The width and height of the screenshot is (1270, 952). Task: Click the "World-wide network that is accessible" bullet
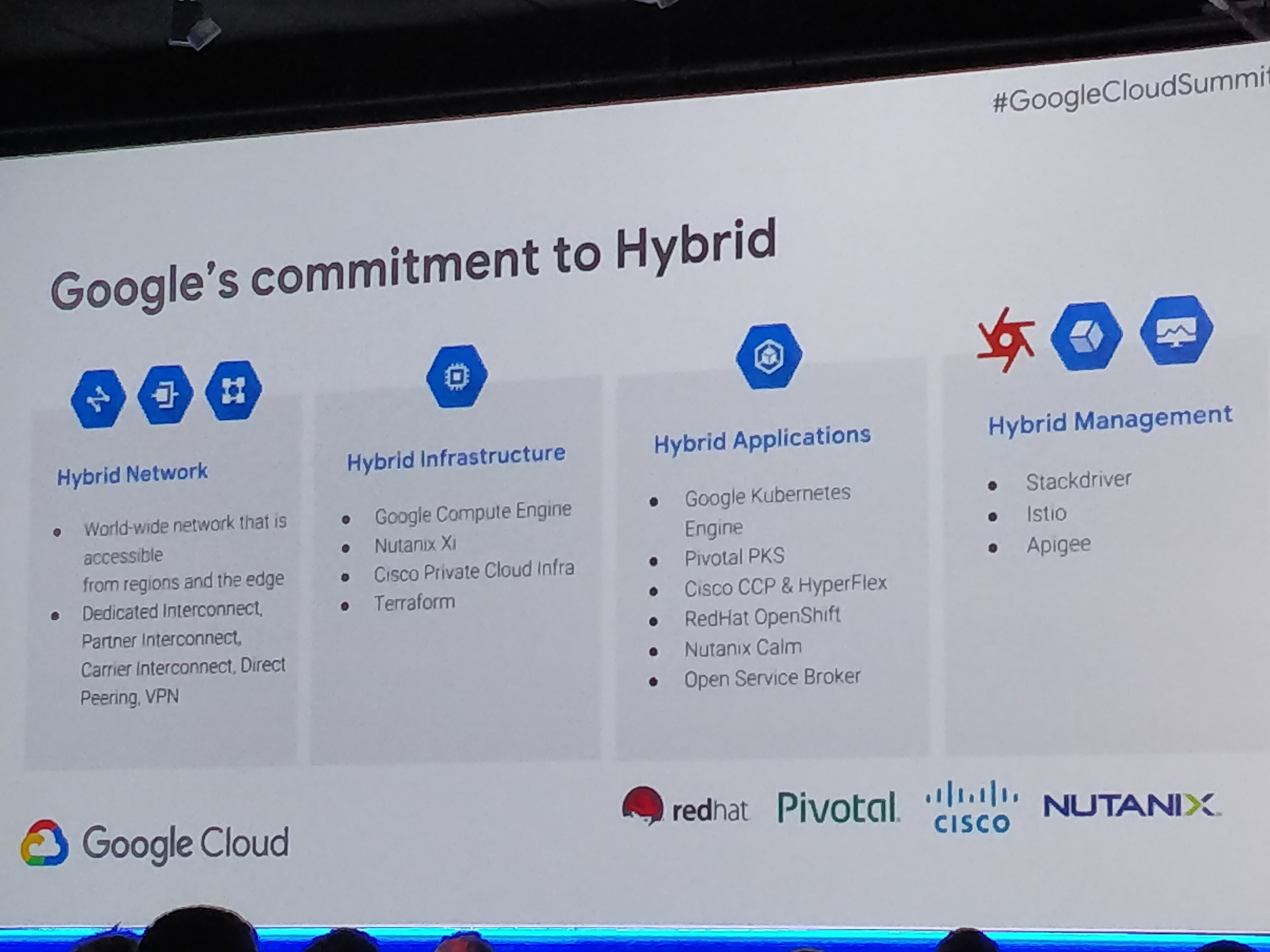click(184, 553)
